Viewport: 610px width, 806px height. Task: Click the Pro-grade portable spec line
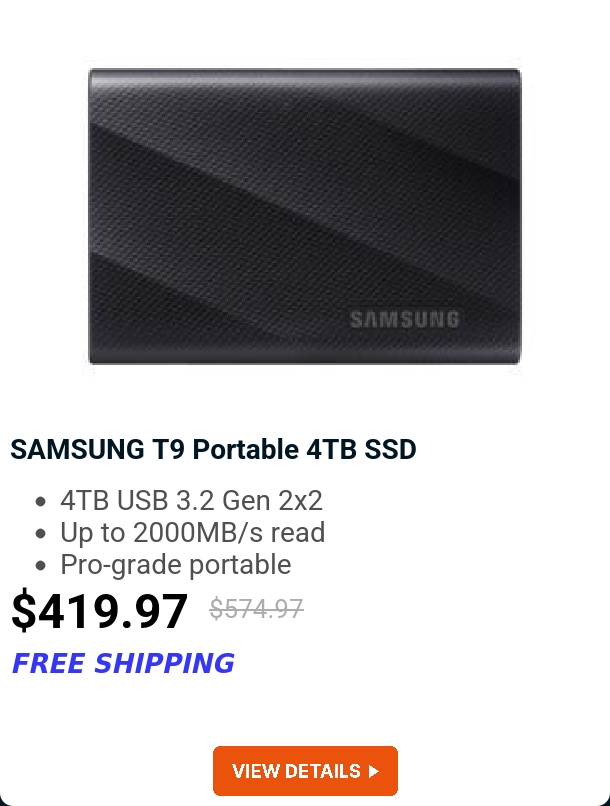176,565
